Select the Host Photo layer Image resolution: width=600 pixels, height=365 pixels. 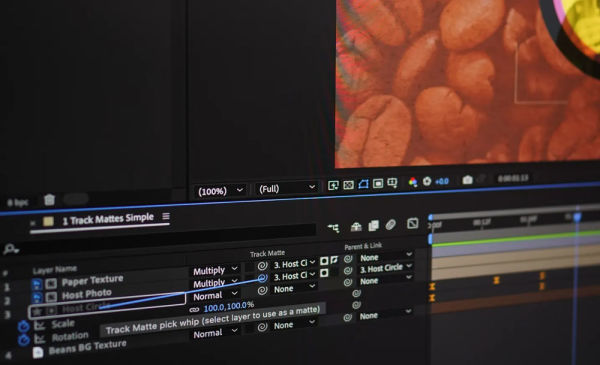(86, 295)
